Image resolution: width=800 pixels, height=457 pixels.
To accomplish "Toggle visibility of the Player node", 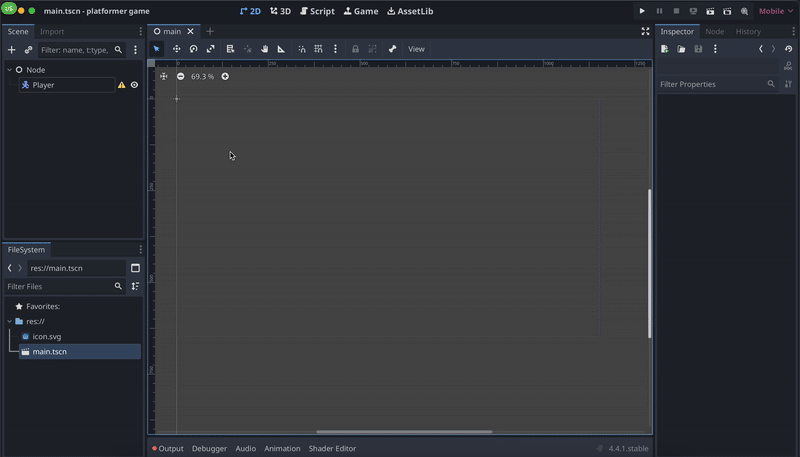I will click(x=134, y=85).
